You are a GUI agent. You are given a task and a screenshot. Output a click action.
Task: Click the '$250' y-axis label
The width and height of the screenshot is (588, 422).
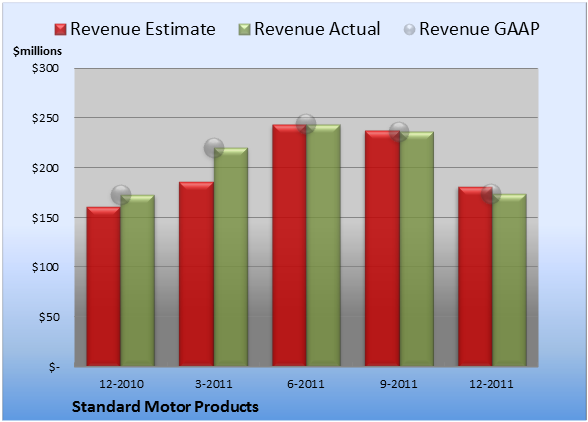(45, 118)
